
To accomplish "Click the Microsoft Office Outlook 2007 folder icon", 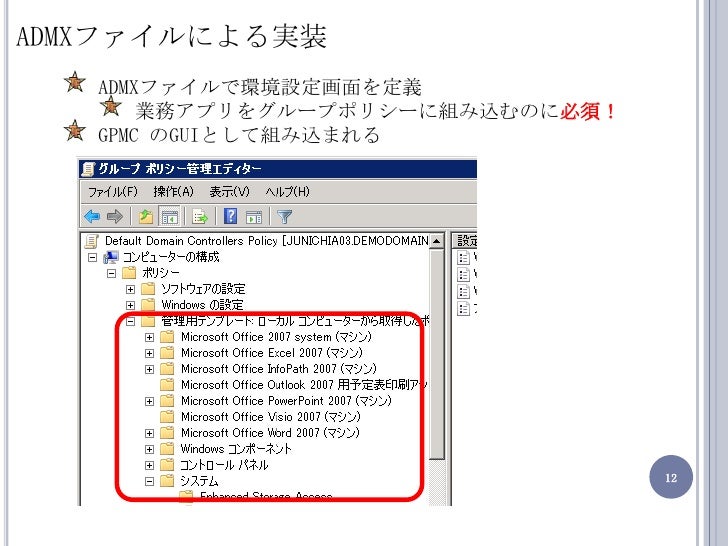I will (x=167, y=384).
